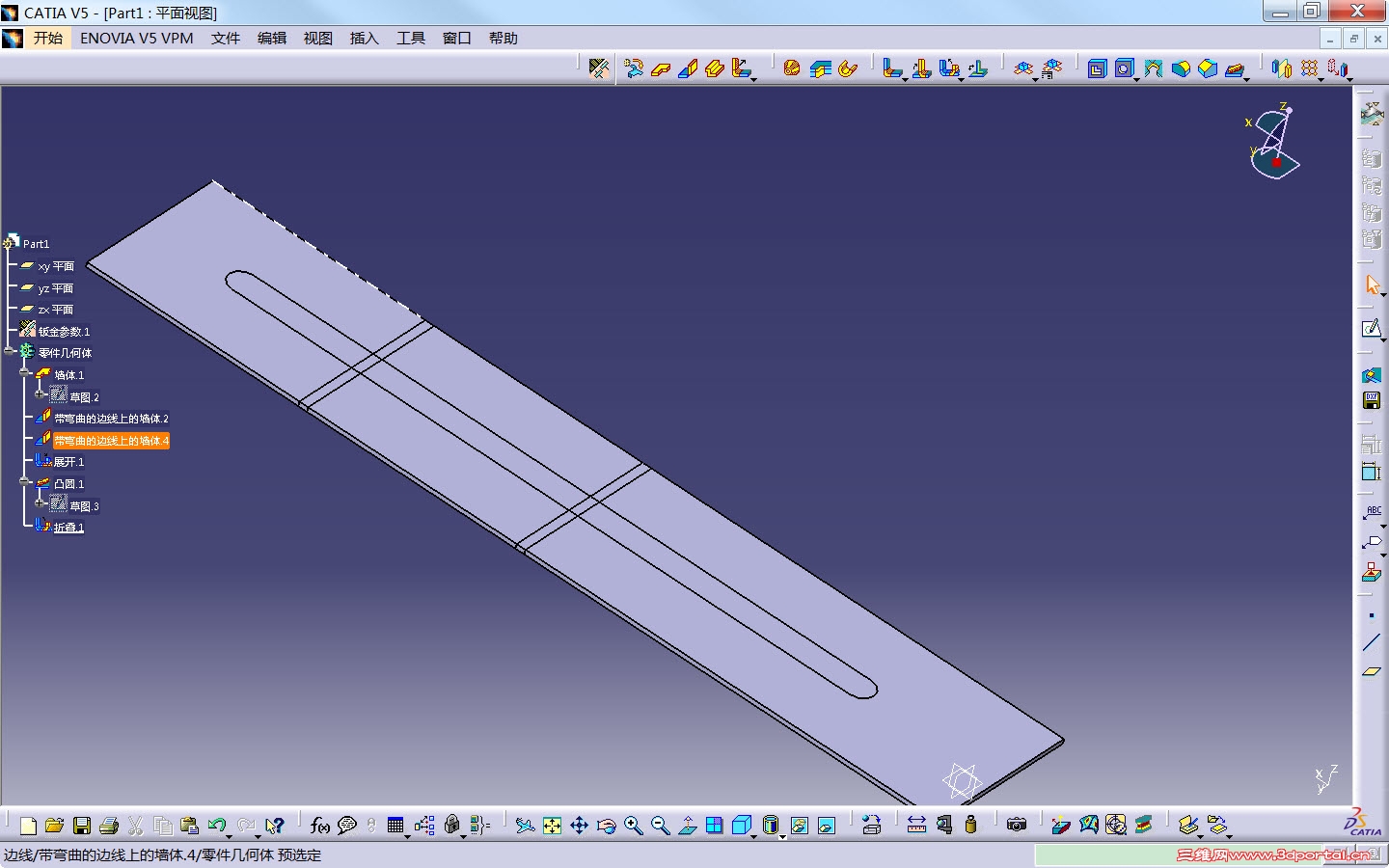The image size is (1389, 868).
Task: Open the 文件 menu
Action: [x=226, y=39]
